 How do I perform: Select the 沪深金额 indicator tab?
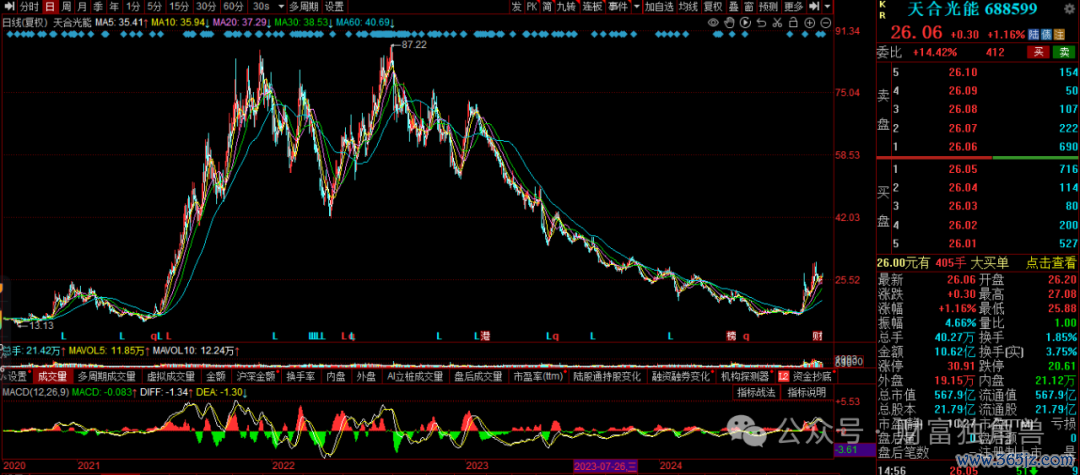[x=256, y=377]
